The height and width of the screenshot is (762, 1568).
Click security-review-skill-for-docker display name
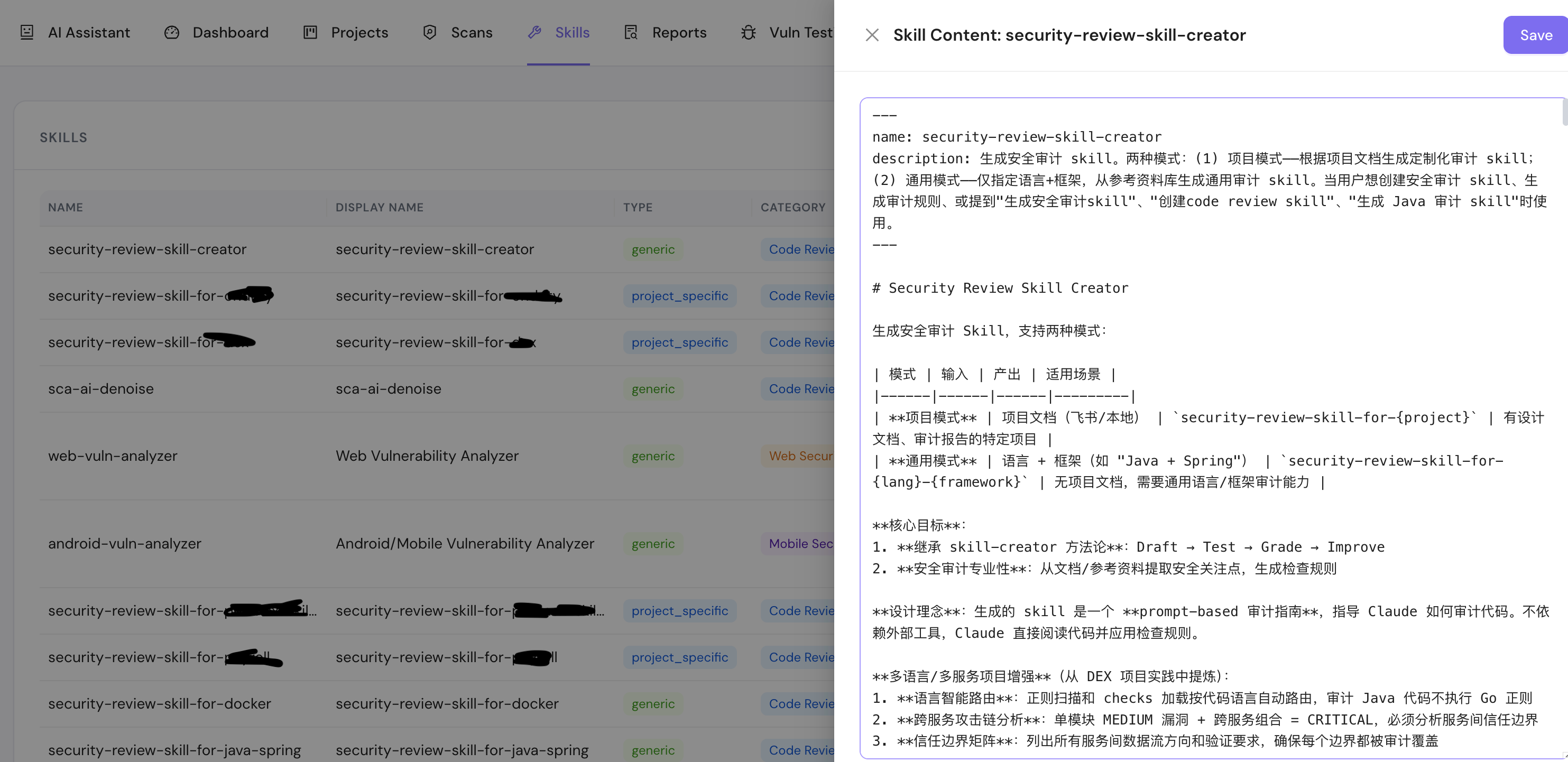pyautogui.click(x=447, y=703)
